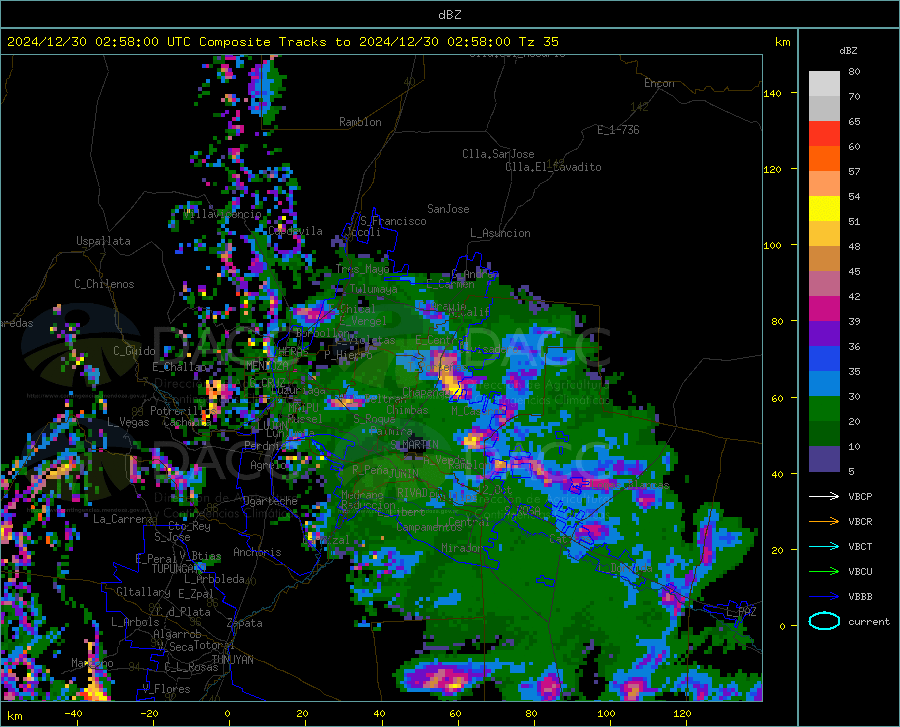The width and height of the screenshot is (900, 727).
Task: Click the yellow hail core near Chapanay
Action: 451,383
